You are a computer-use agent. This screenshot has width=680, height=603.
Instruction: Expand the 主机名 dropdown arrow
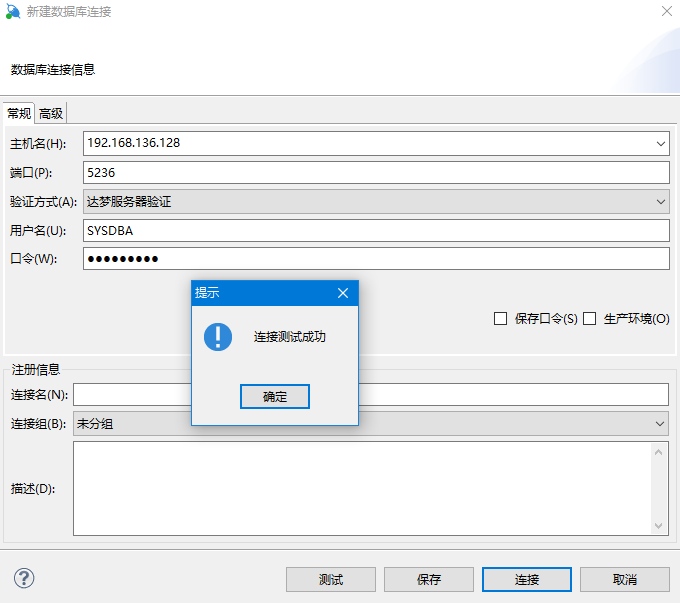coord(660,144)
